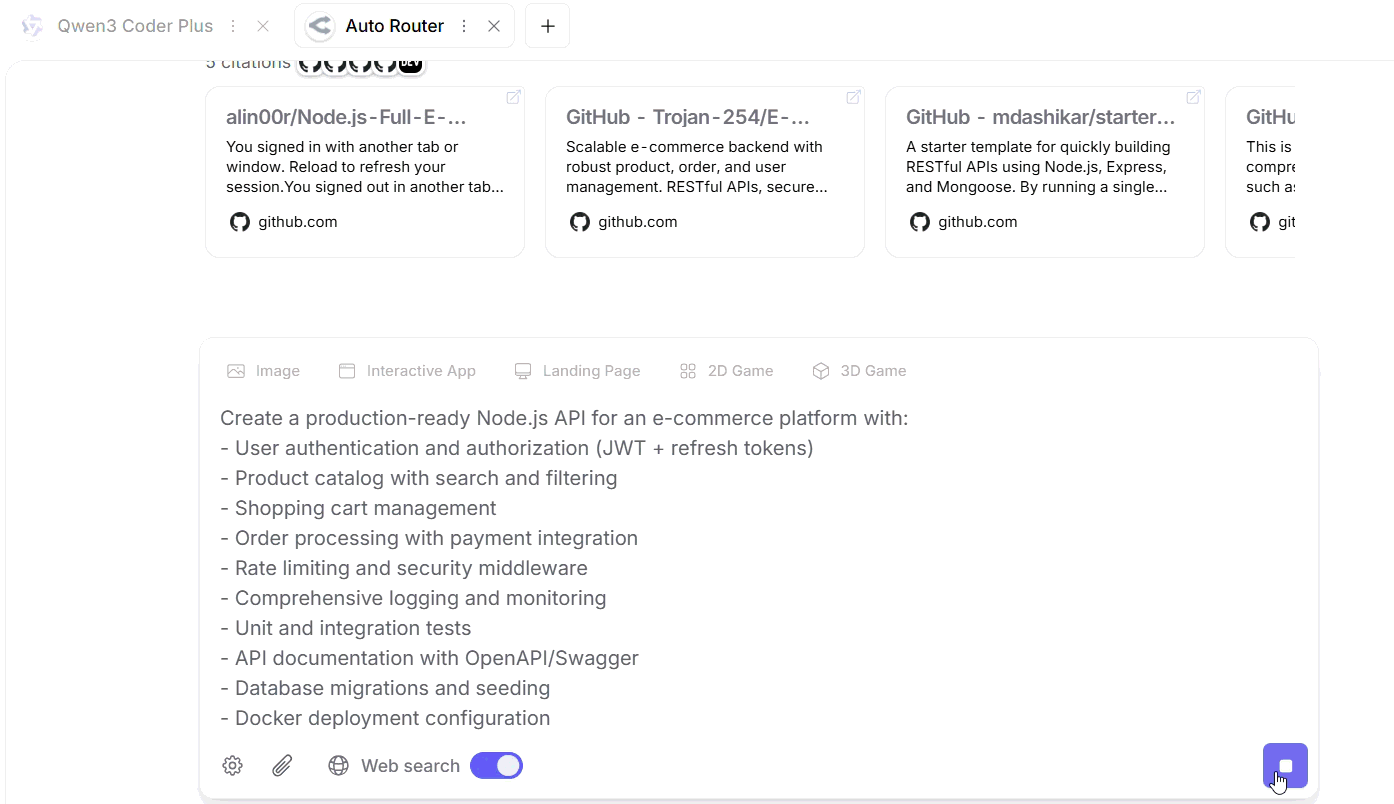
Task: Open external link on Trojan-254 citation card
Action: coord(853,97)
